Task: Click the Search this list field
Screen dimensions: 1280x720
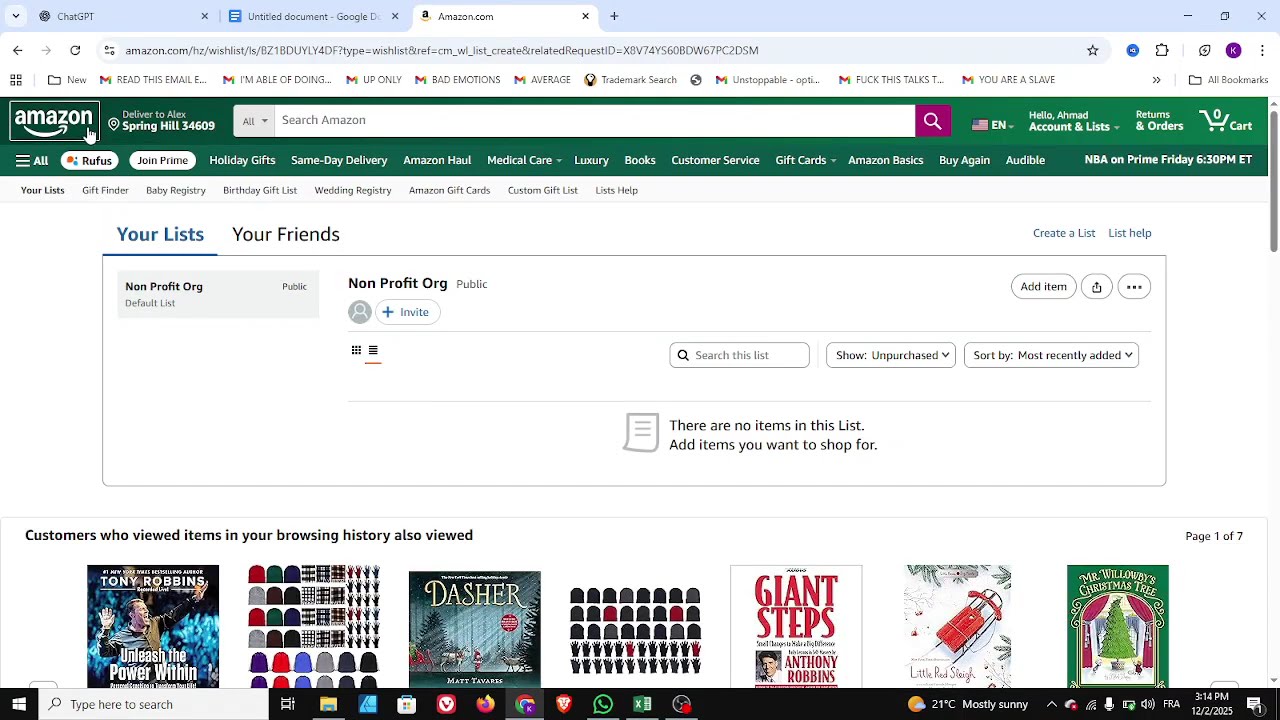Action: (739, 355)
